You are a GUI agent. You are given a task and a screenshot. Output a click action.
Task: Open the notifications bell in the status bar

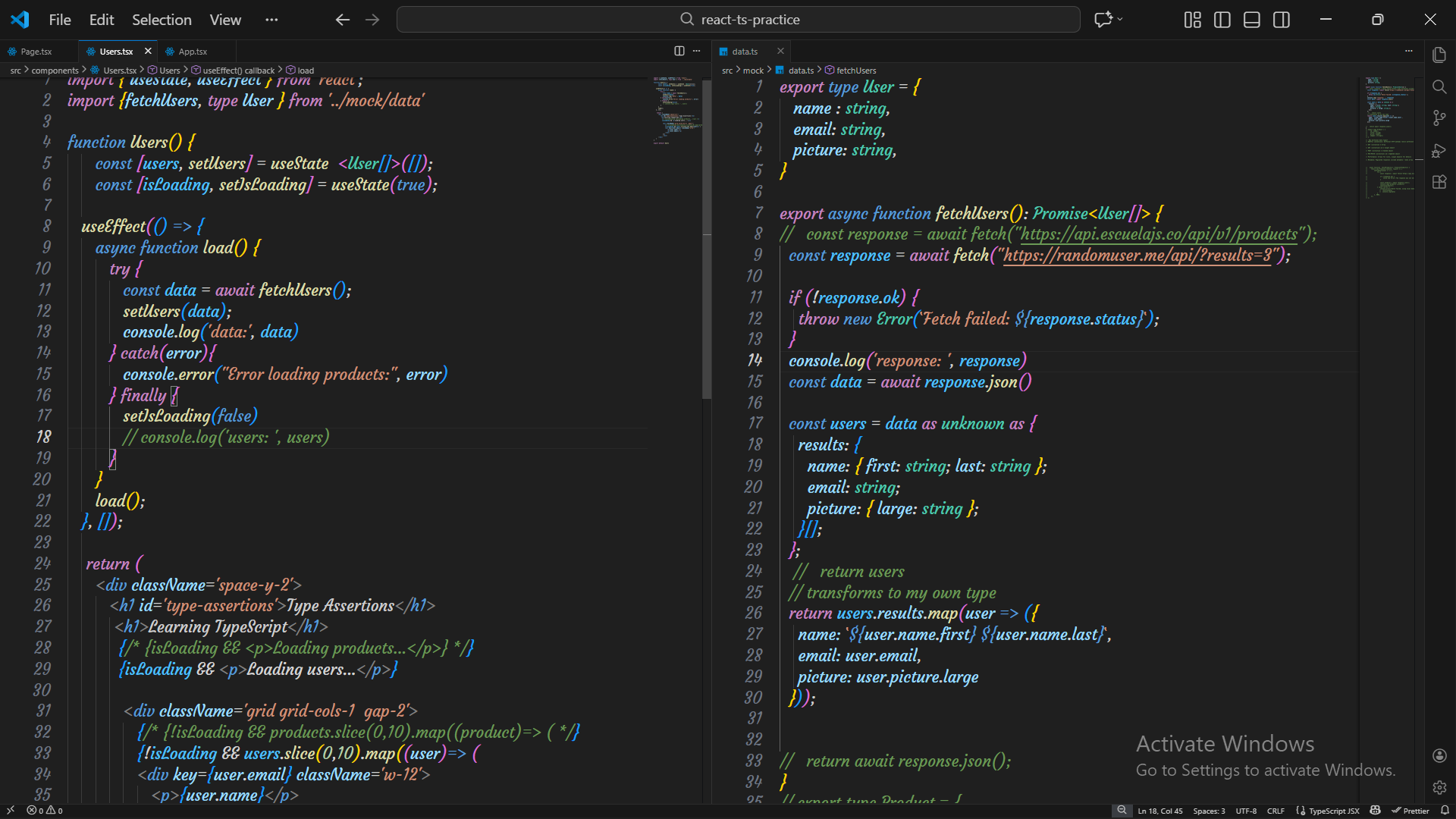point(1445,811)
